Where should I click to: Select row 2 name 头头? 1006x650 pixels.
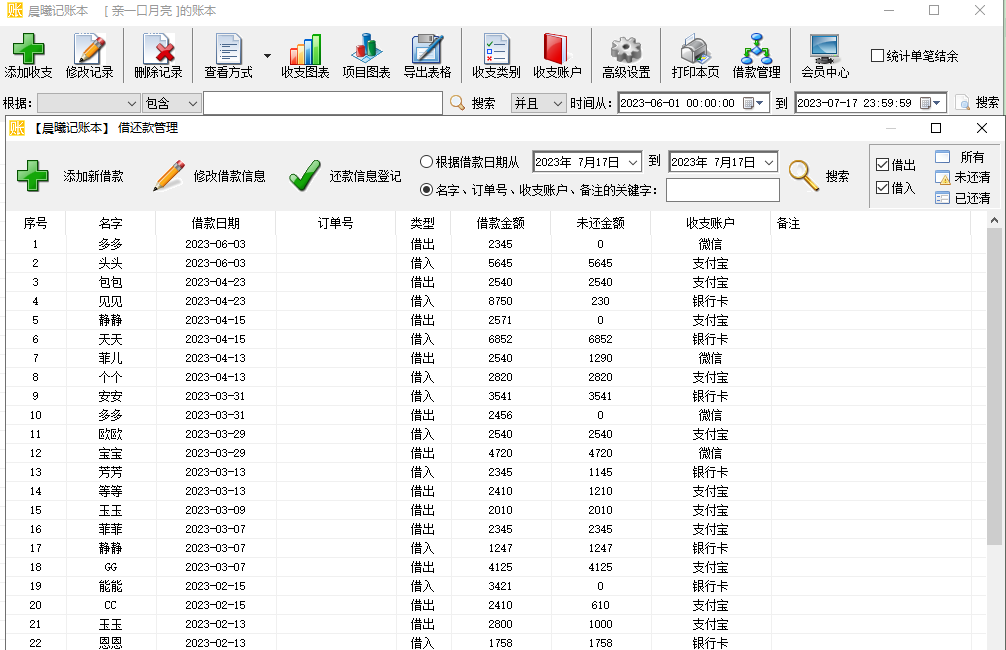pos(110,263)
